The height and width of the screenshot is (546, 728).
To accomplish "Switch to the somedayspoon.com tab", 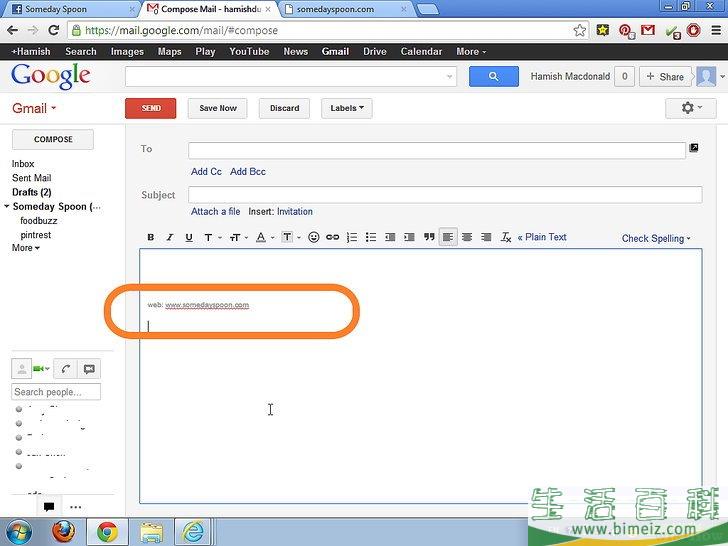I will click(346, 9).
